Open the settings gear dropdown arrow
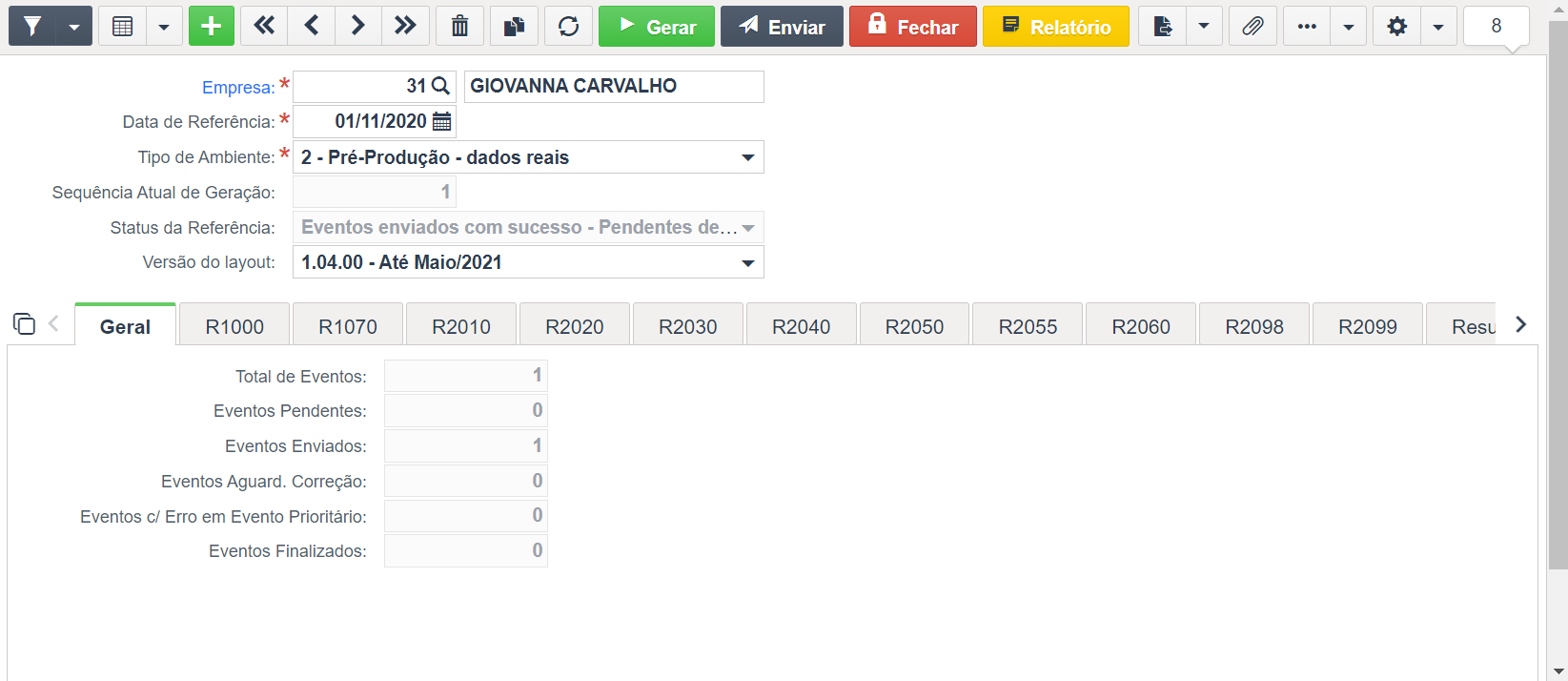 [x=1438, y=26]
